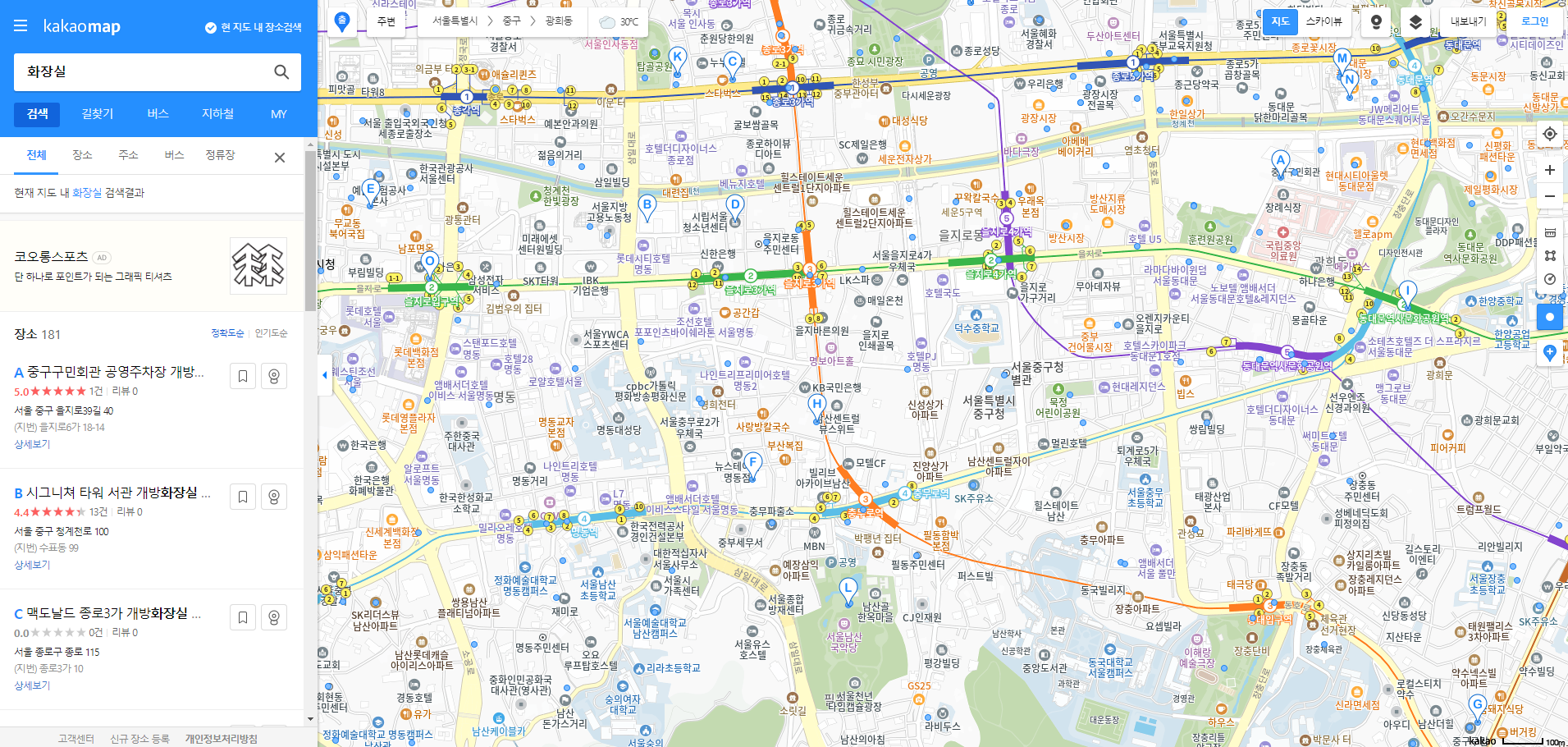Open roadview for 중구구민회관 공영주차장 result

(x=274, y=376)
